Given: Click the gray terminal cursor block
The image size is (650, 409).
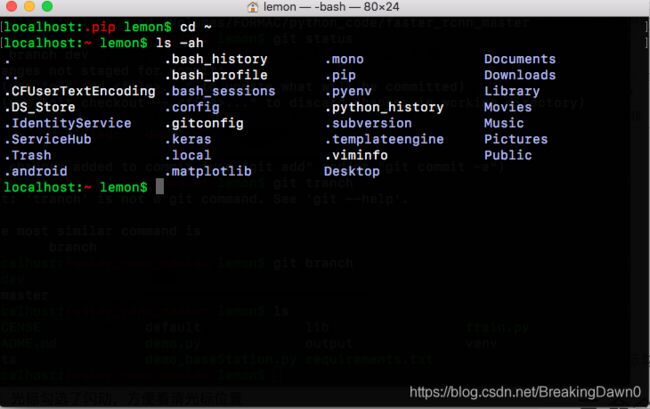Looking at the screenshot, I should [160, 187].
